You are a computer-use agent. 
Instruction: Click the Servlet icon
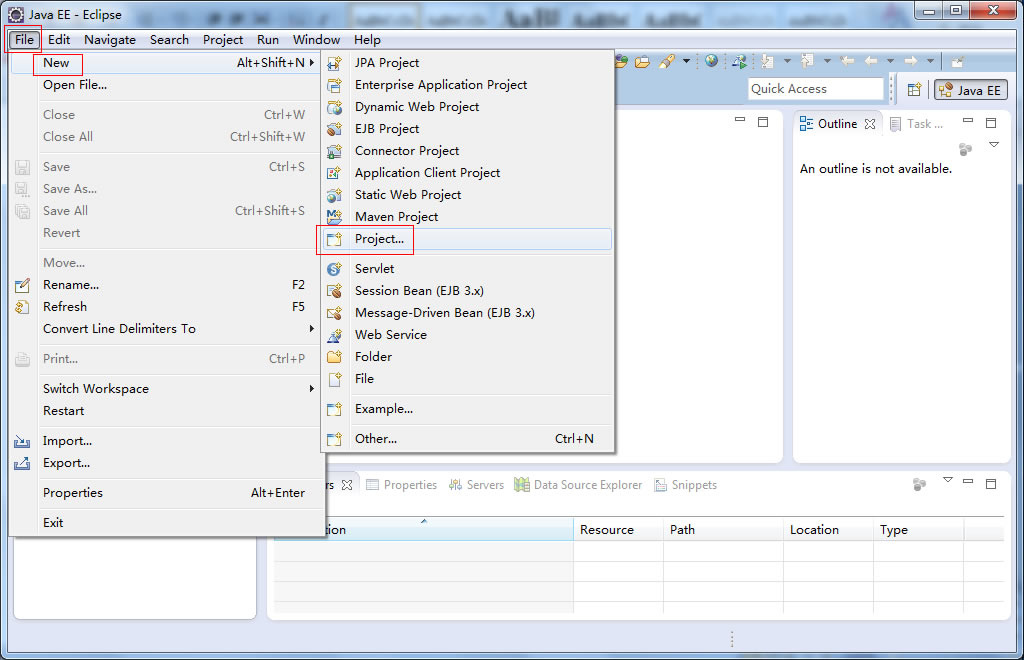pos(334,269)
